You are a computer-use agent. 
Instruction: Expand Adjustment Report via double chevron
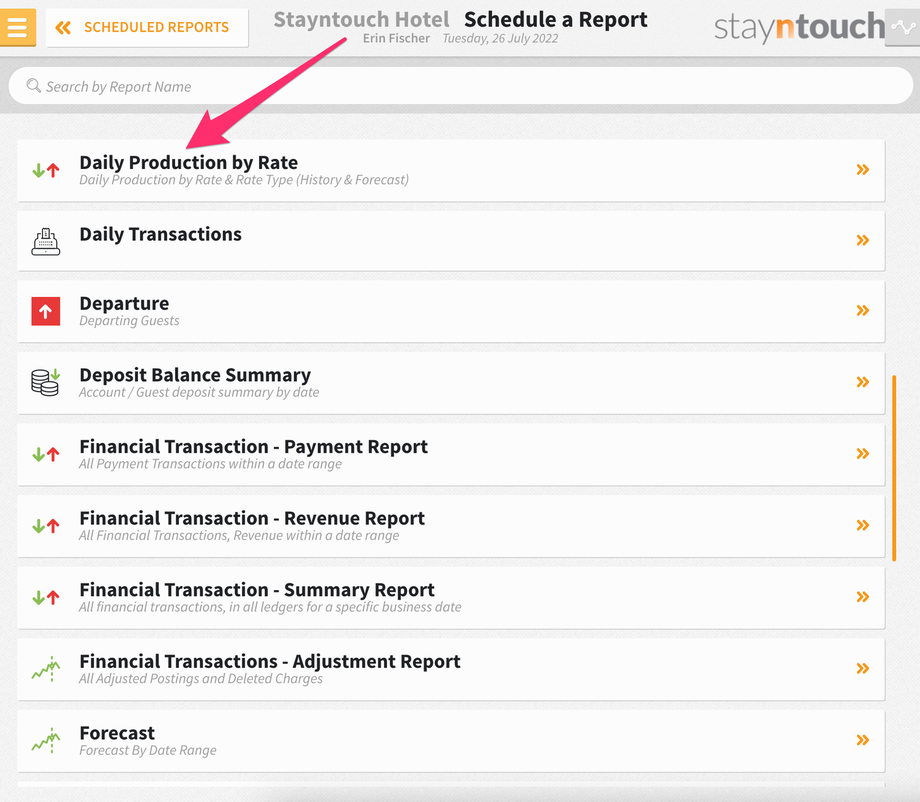tap(862, 668)
